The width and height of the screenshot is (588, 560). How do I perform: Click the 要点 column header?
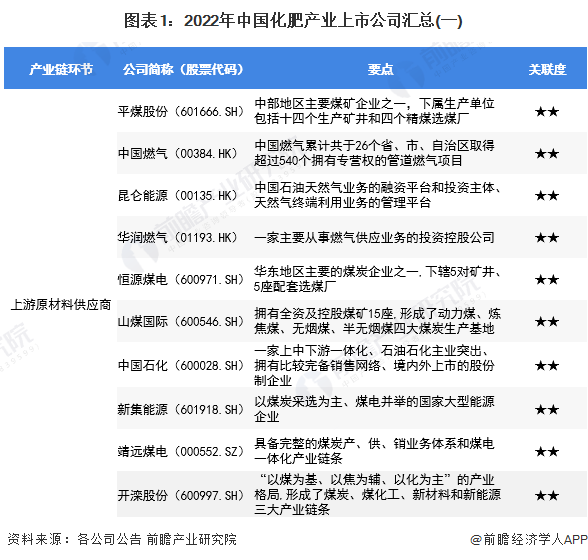[380, 69]
